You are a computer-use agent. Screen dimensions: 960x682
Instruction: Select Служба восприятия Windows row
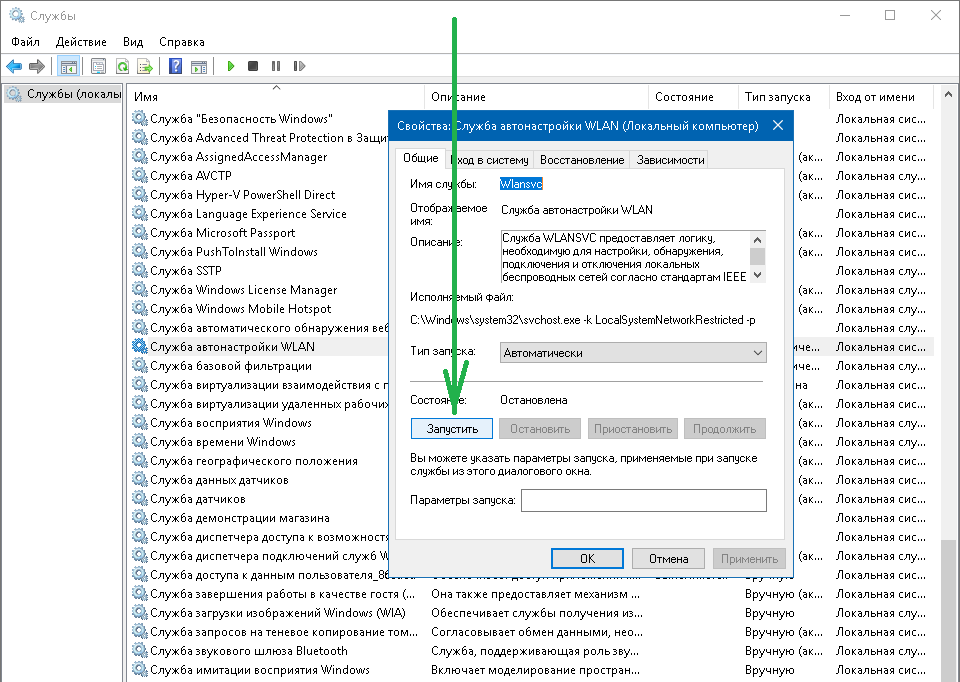point(231,422)
